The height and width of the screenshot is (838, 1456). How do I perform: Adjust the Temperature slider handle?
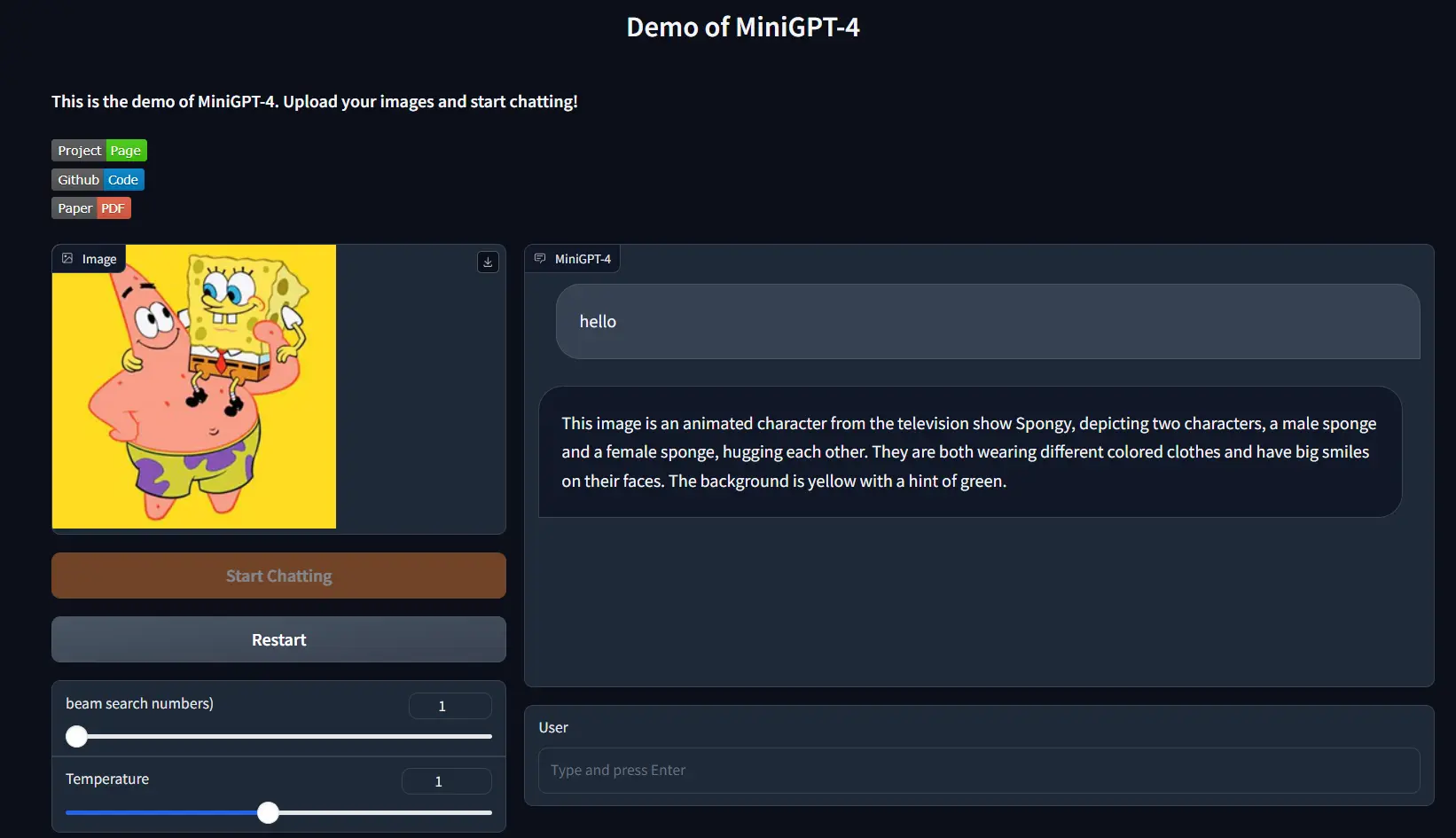pos(268,812)
